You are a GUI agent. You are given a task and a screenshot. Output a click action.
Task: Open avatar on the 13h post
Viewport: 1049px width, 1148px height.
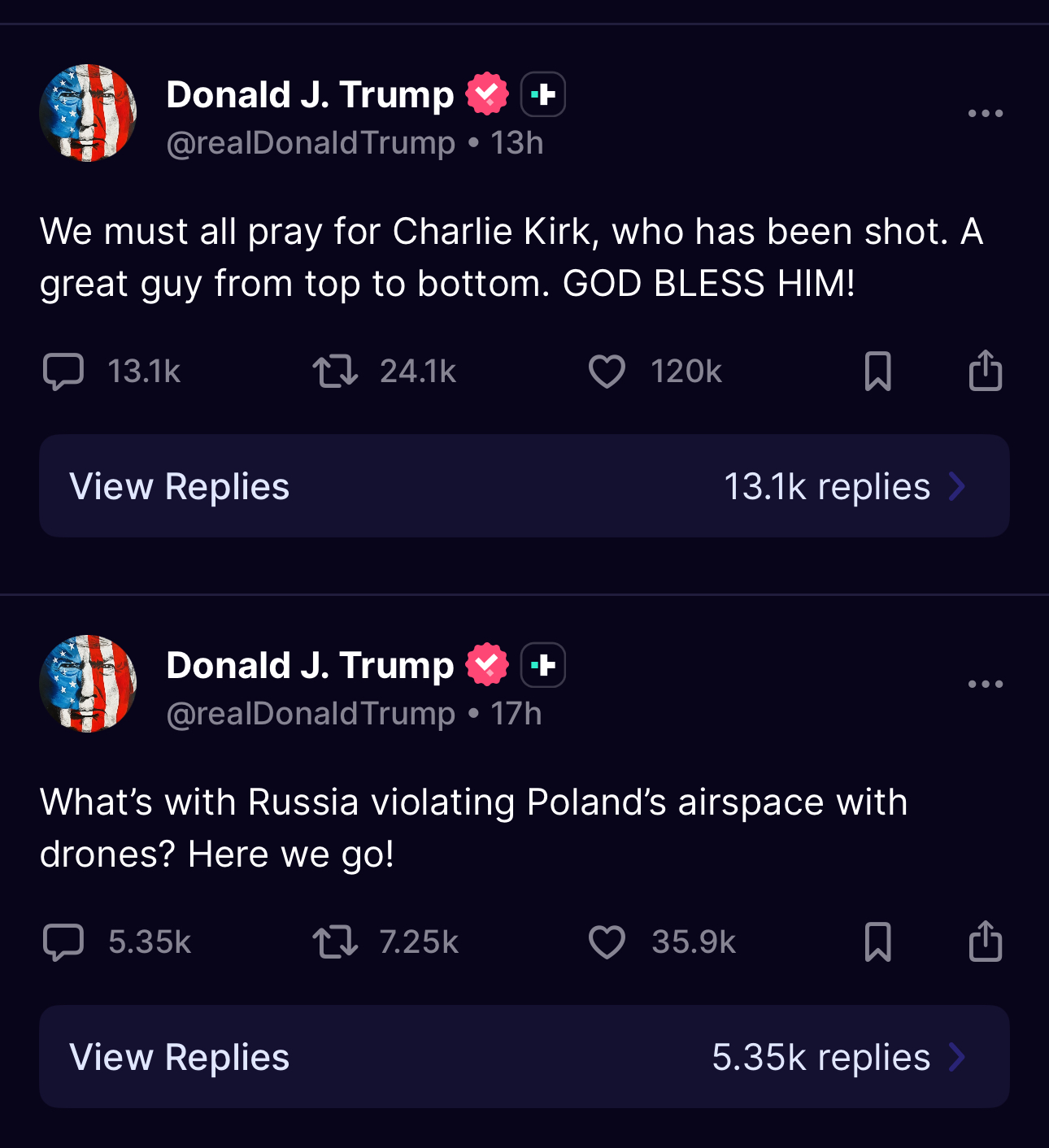[x=88, y=113]
